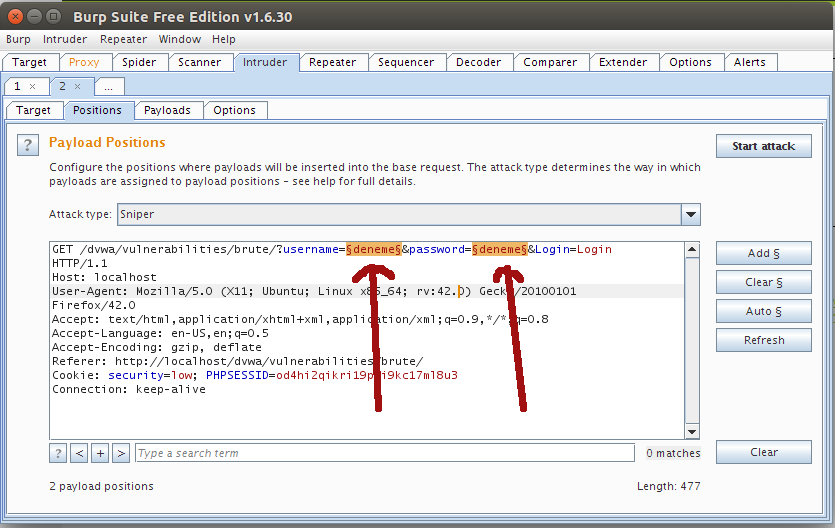Image resolution: width=835 pixels, height=528 pixels.
Task: Open the Payload Positions help icon
Action: point(28,145)
